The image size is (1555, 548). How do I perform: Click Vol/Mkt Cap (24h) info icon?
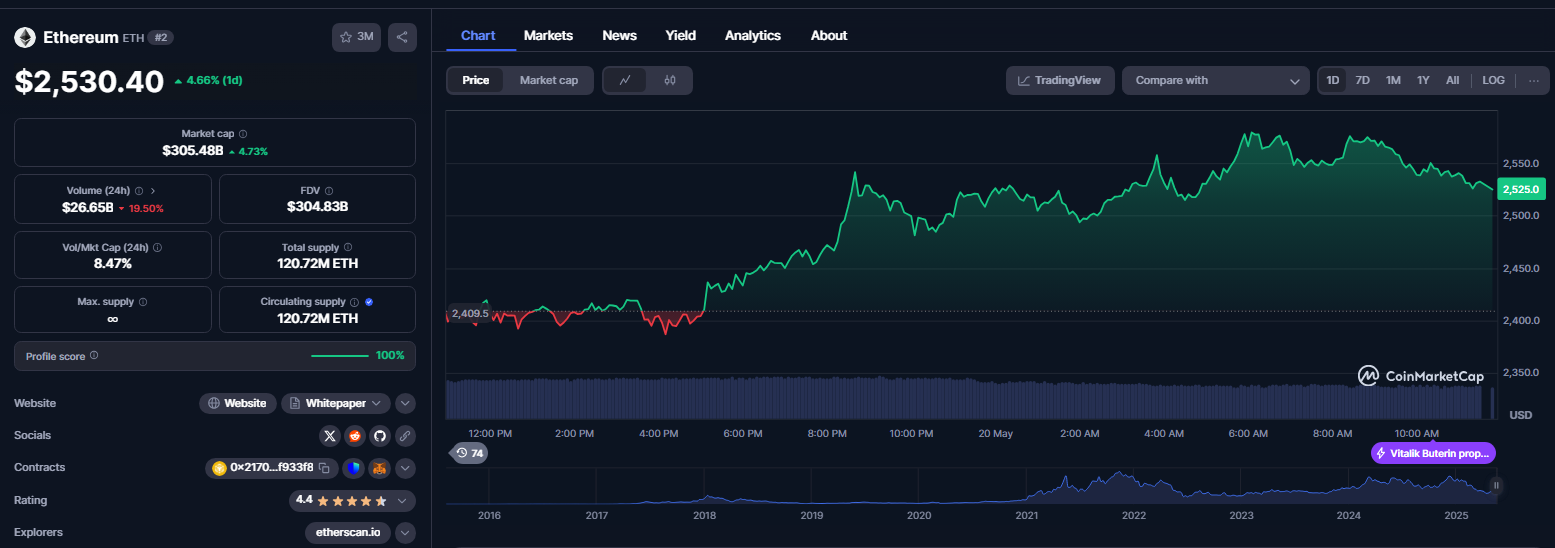click(x=158, y=247)
